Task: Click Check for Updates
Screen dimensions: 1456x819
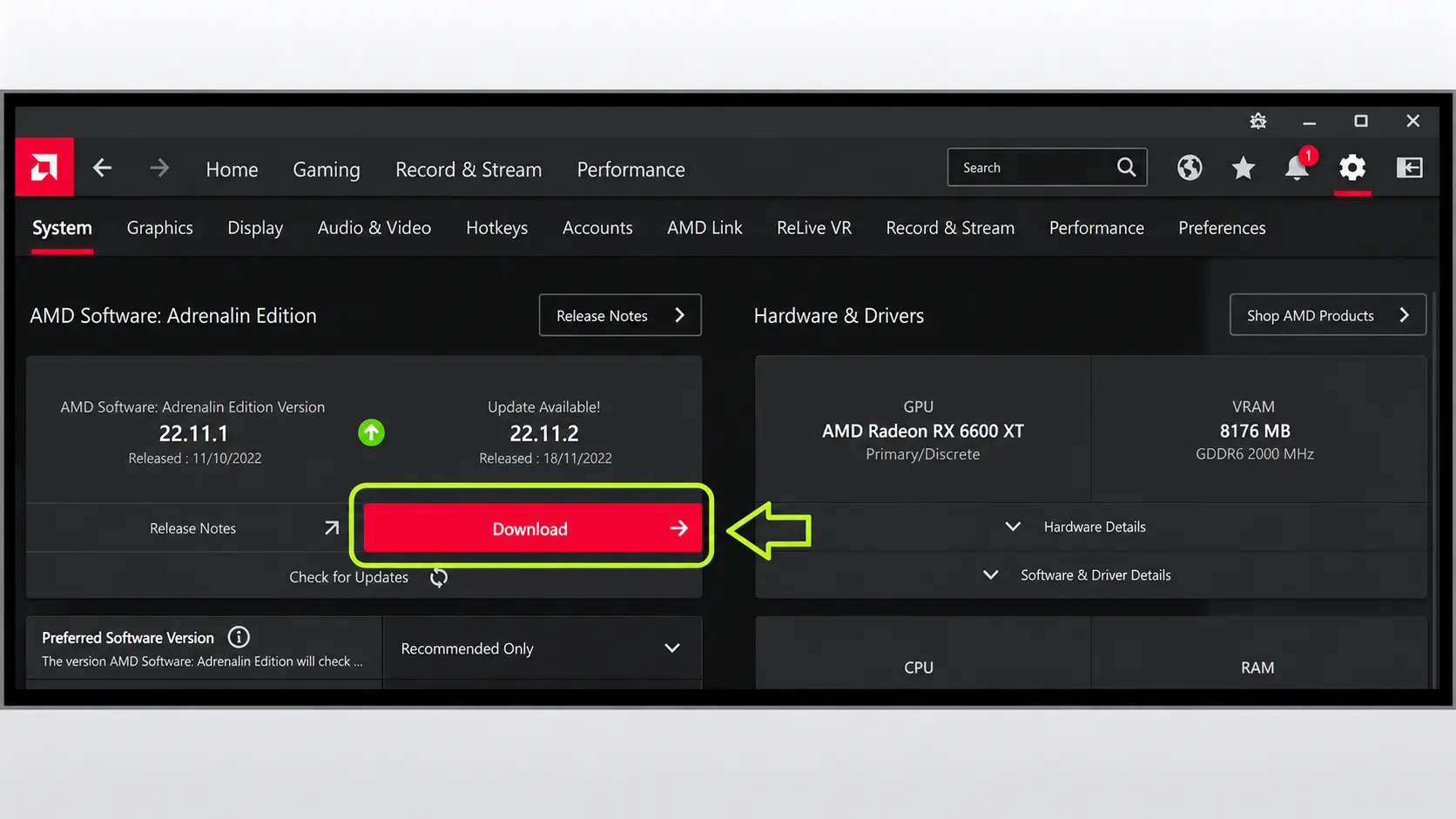Action: click(x=348, y=577)
